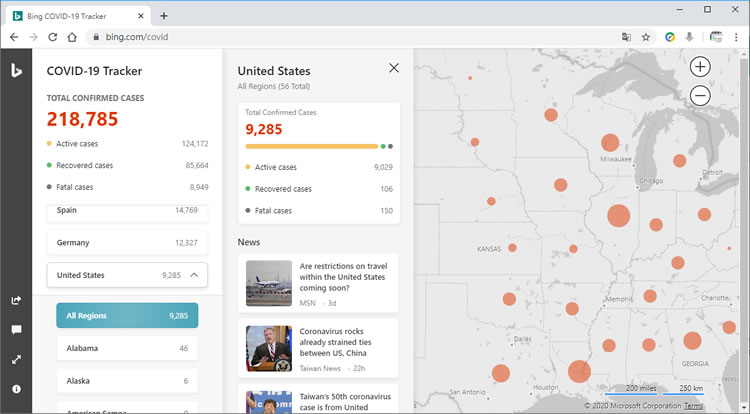Click US Recovered cases 106 row

click(x=319, y=189)
